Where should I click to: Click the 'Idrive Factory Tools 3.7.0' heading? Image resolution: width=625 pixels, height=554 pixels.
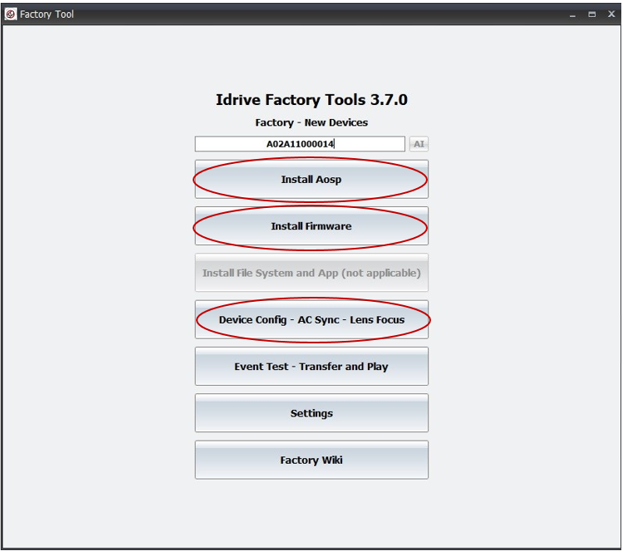coord(312,100)
